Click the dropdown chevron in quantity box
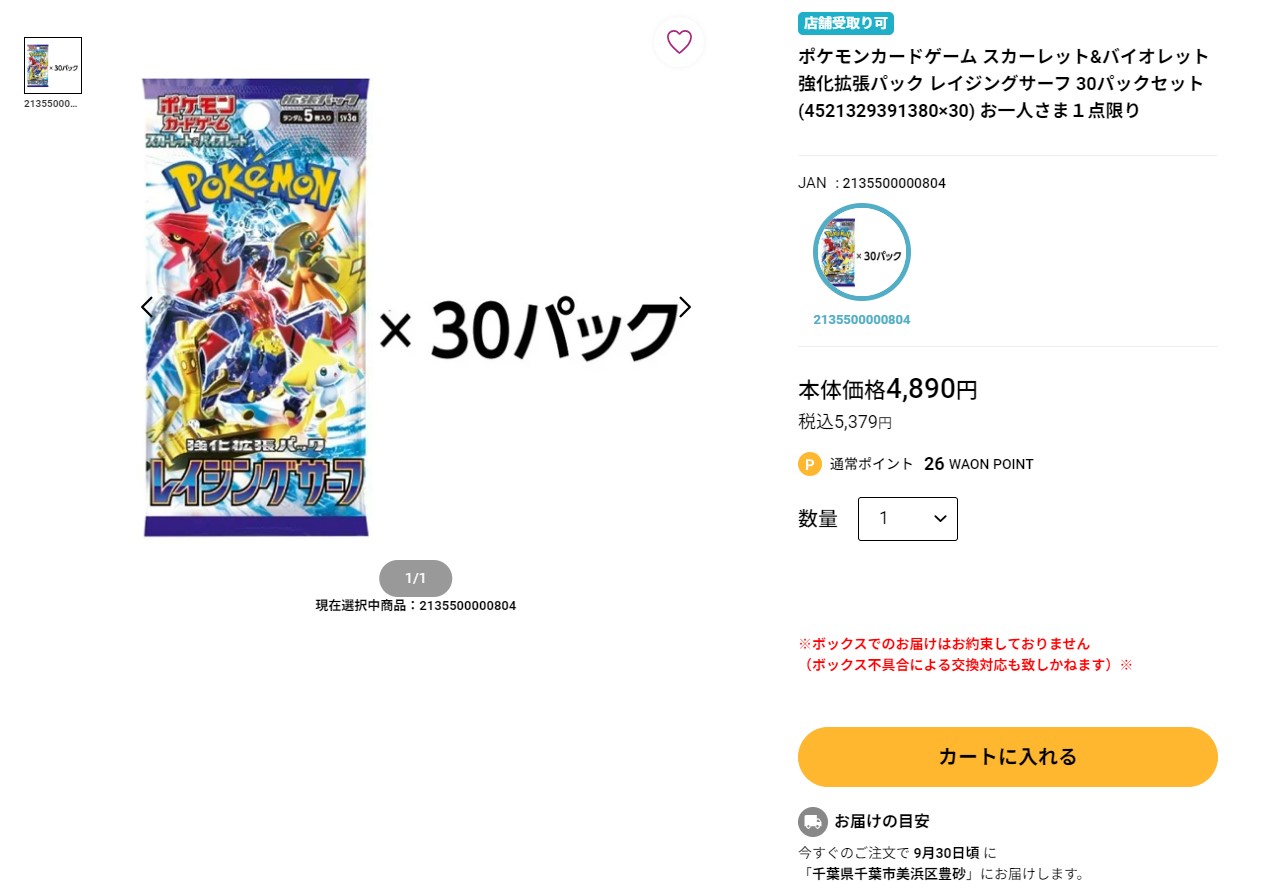Screen dimensions: 1261x892 click(x=940, y=519)
